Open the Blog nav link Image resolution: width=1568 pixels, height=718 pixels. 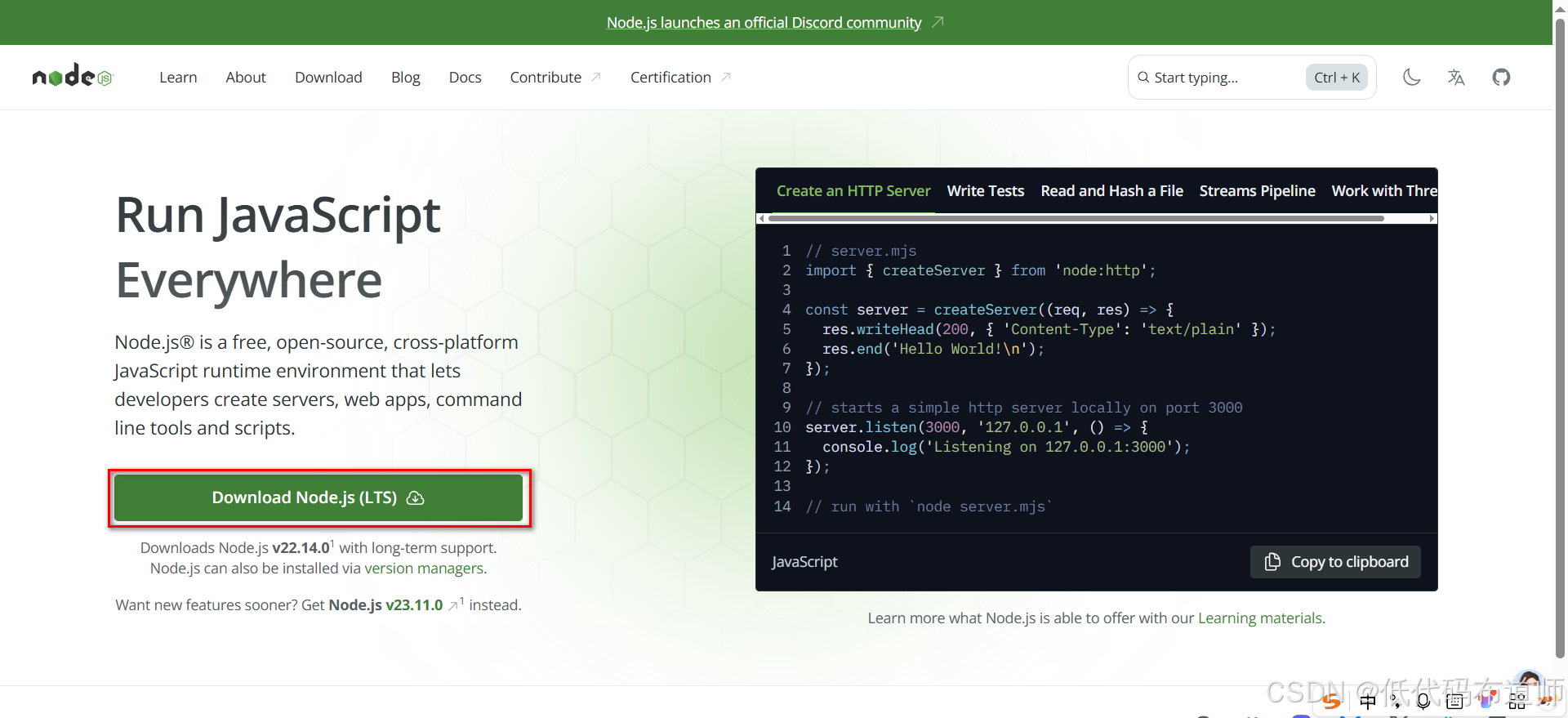405,78
